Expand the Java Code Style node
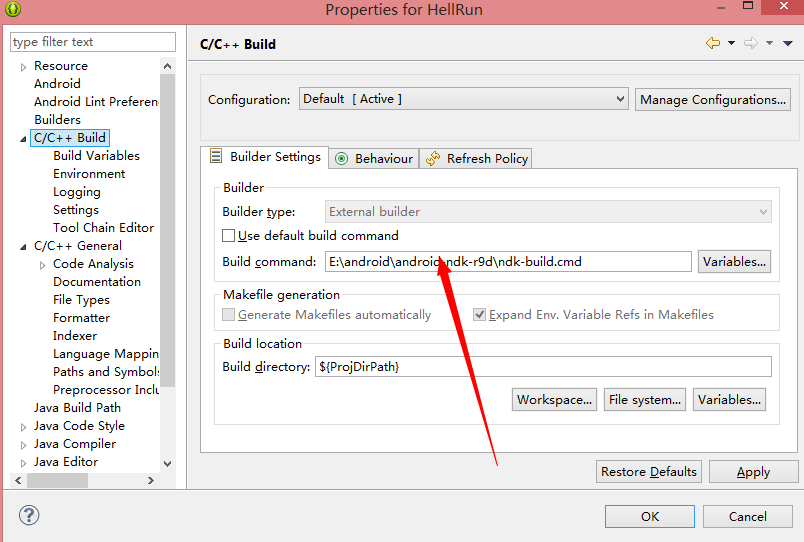This screenshot has height=542, width=804. (23, 426)
